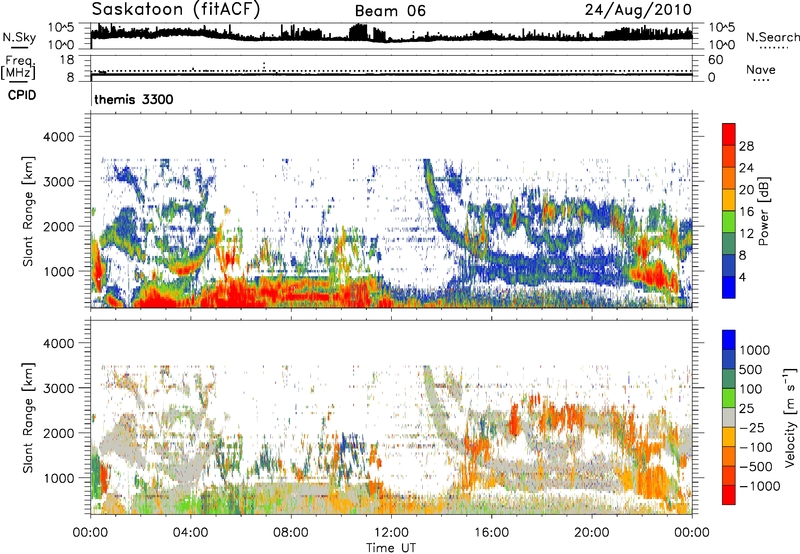Click the '04:00' time axis tick label
Viewport: 800px width, 554px height.
coord(191,533)
